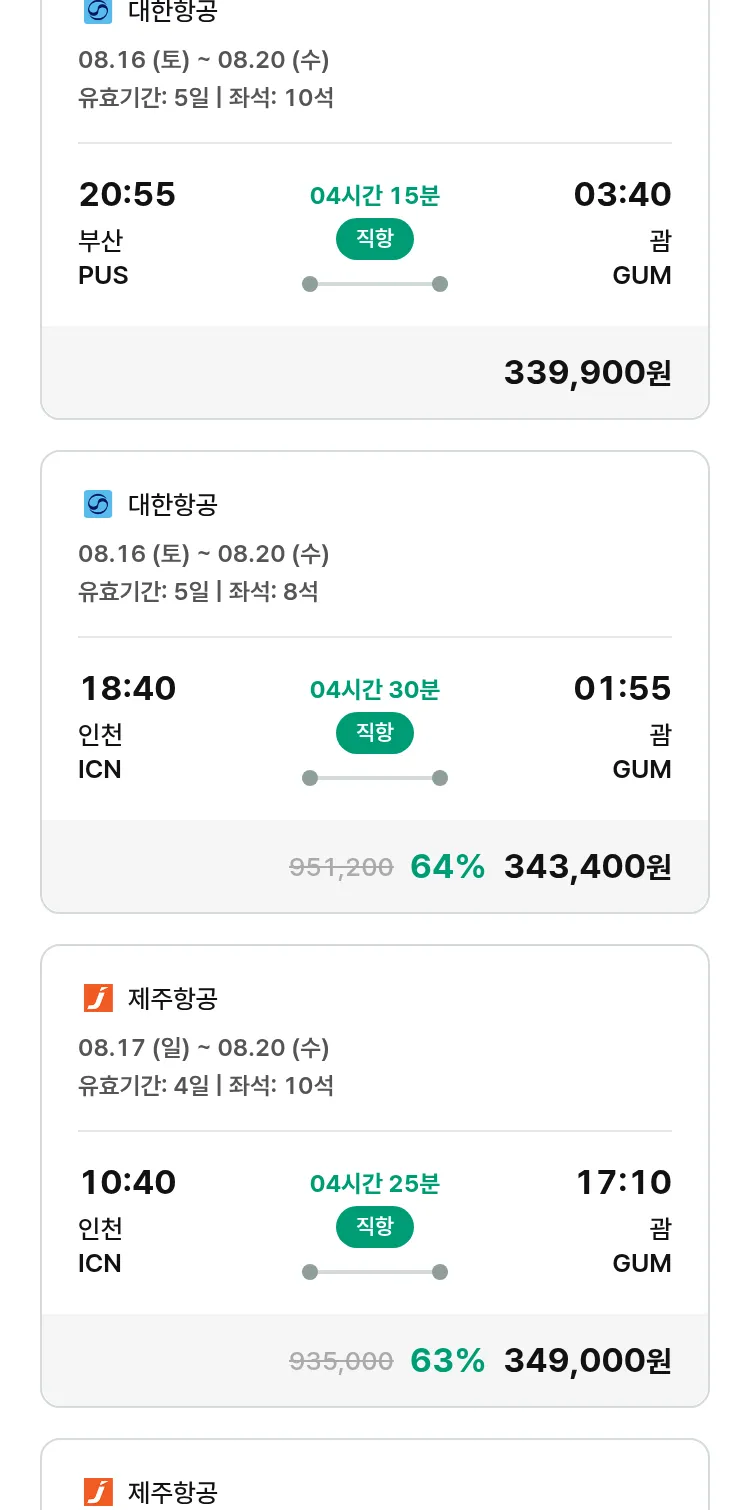Viewport: 750px width, 1510px height.
Task: Click the crossed-out 935,000 original price
Action: pos(341,1361)
